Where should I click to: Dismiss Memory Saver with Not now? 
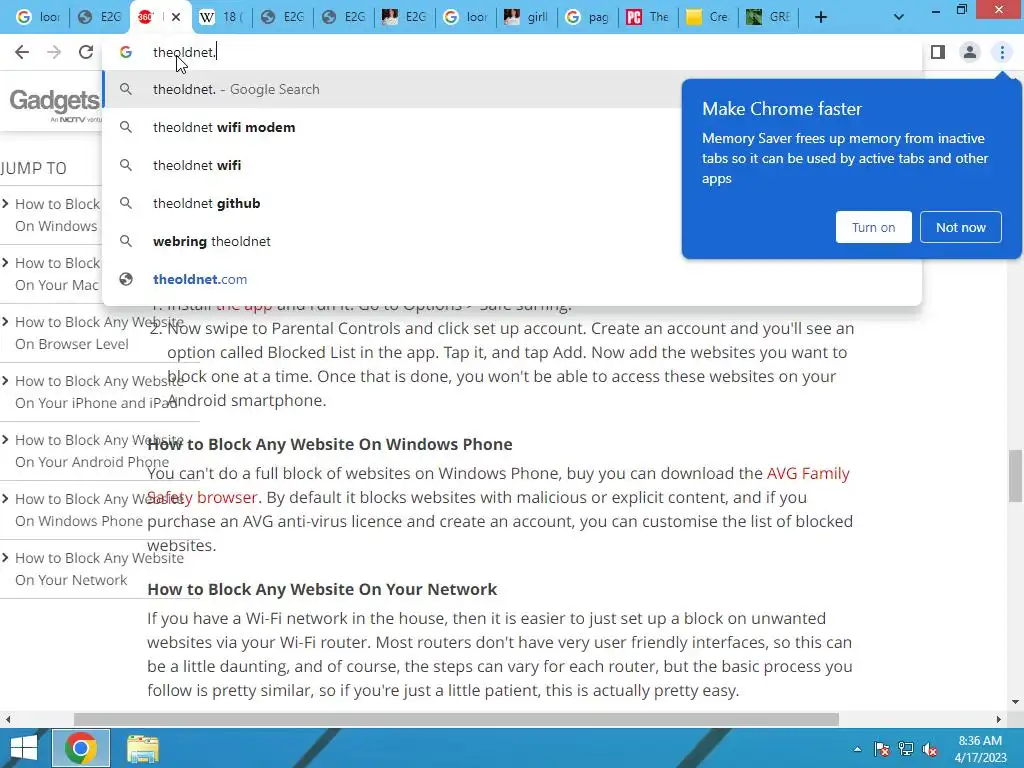point(961,227)
